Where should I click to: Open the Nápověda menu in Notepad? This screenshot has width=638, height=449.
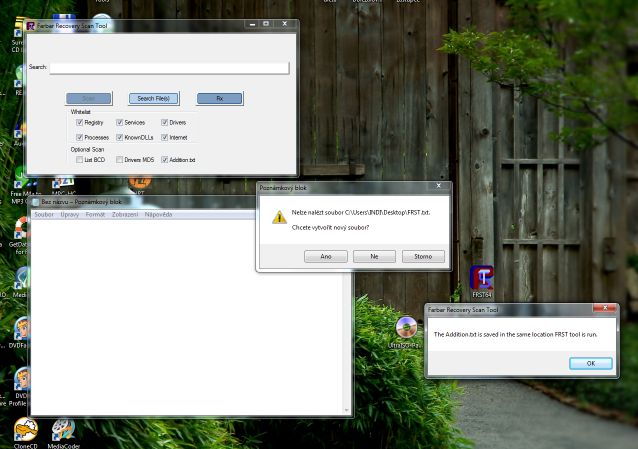158,214
